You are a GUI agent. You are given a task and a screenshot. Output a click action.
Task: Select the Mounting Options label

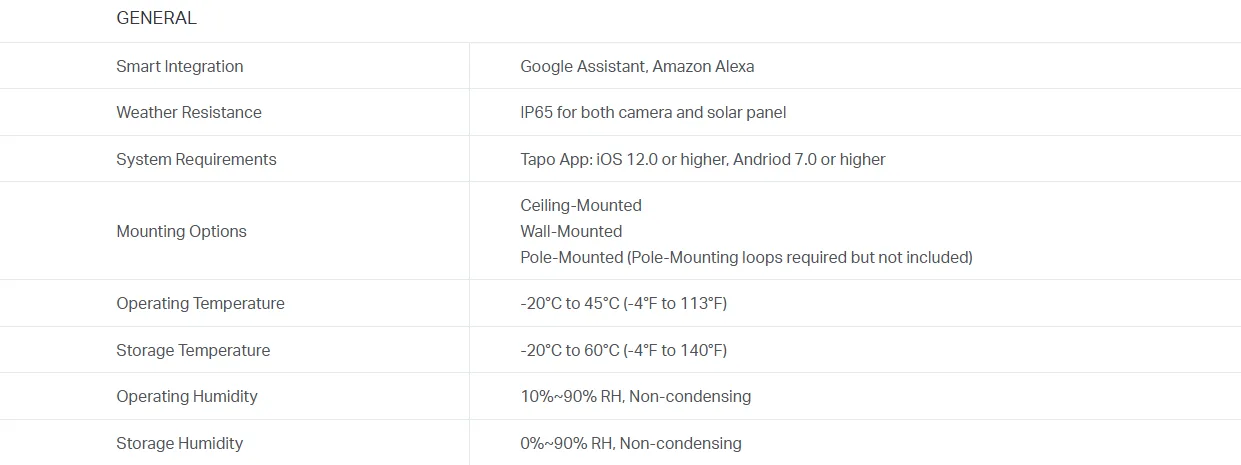(x=181, y=231)
